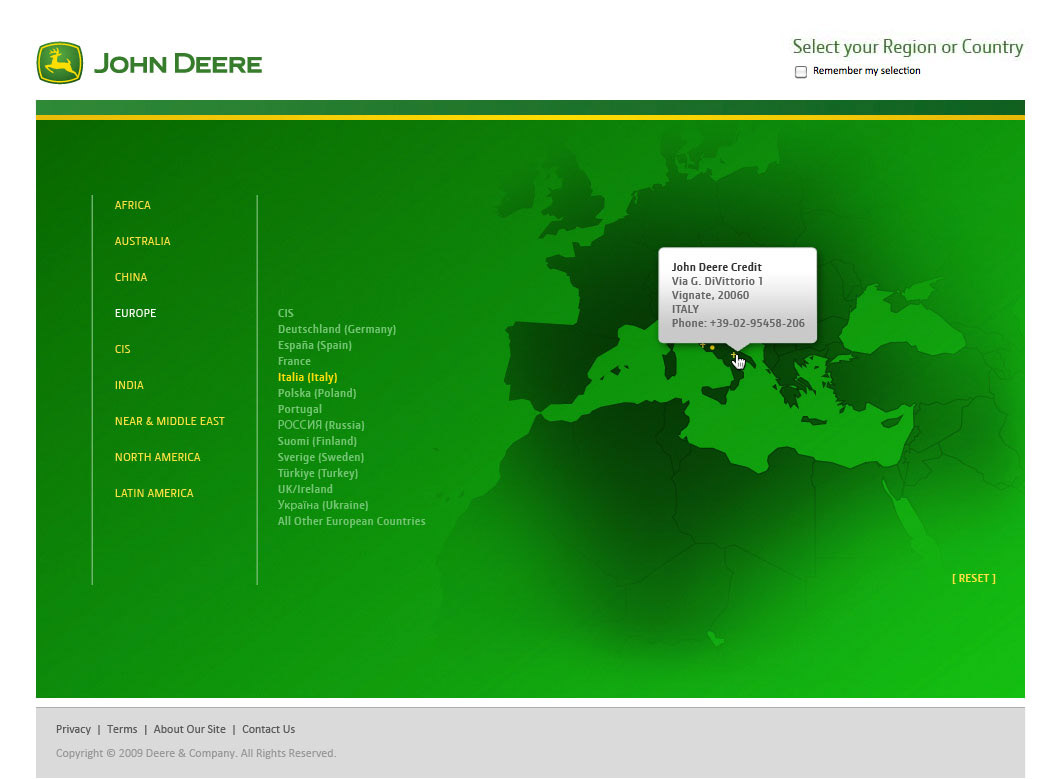
Task: Click the John Deere leaping deer logo
Action: point(60,63)
